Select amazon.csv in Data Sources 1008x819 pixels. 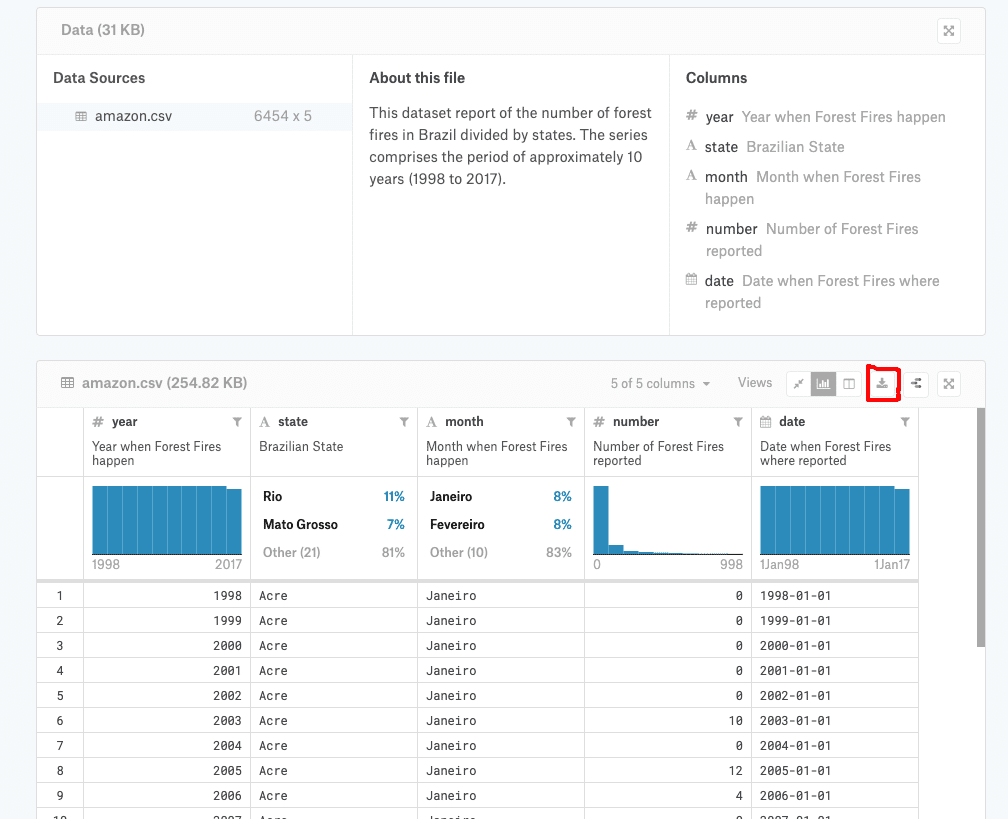click(194, 116)
